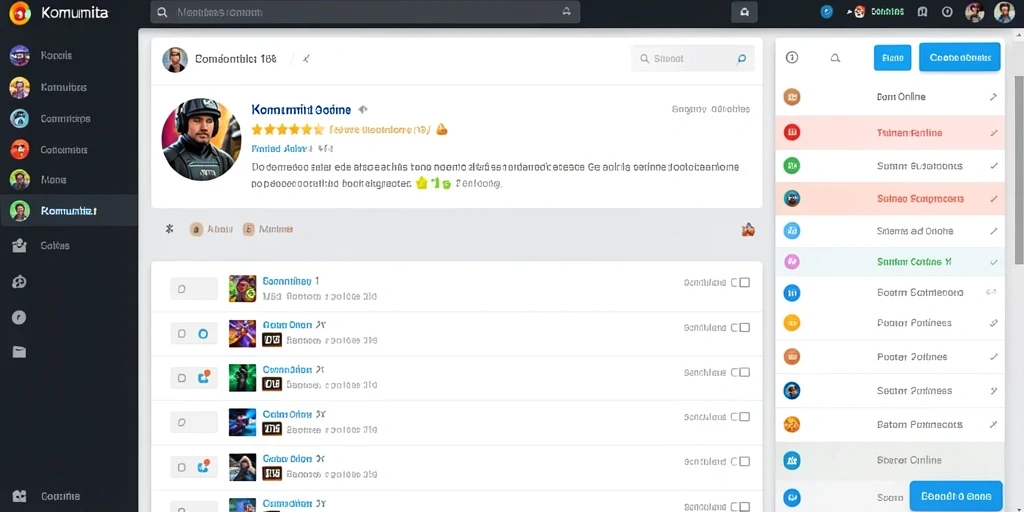Open the Kopaiis item's avatar in the sidebar

click(20, 56)
